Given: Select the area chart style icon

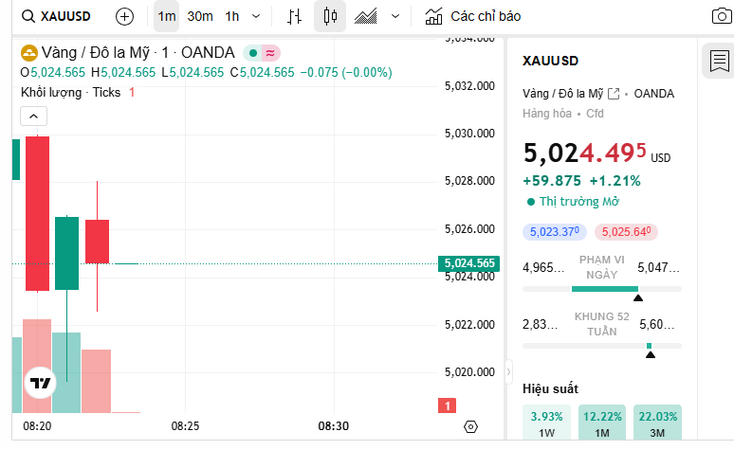Looking at the screenshot, I should pos(367,16).
